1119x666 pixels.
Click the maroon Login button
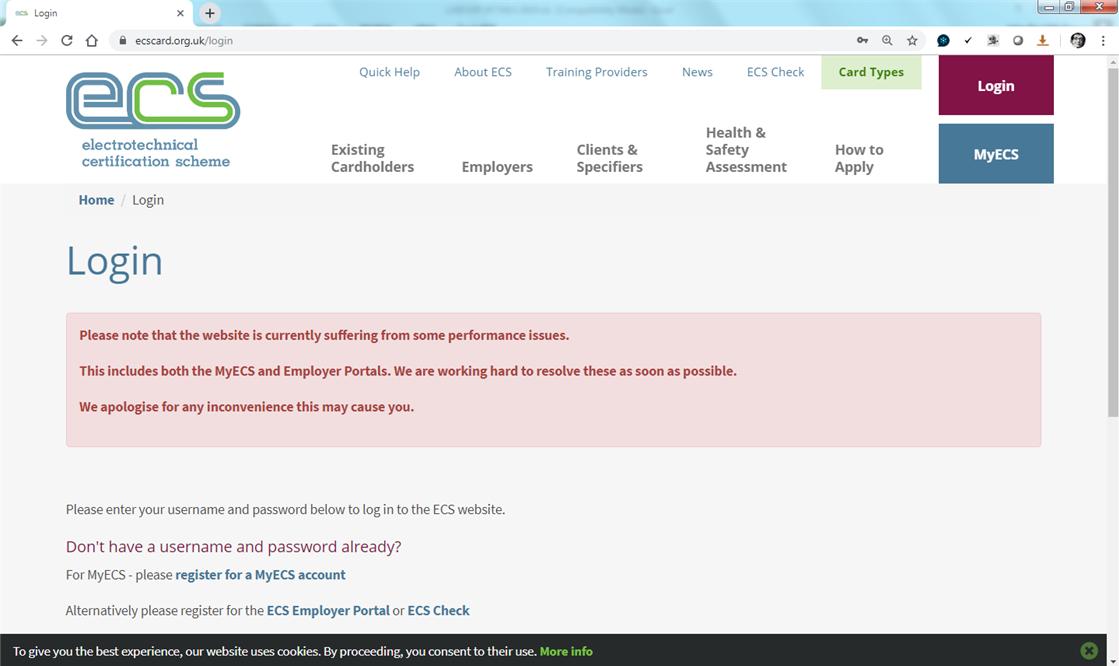pyautogui.click(x=996, y=86)
